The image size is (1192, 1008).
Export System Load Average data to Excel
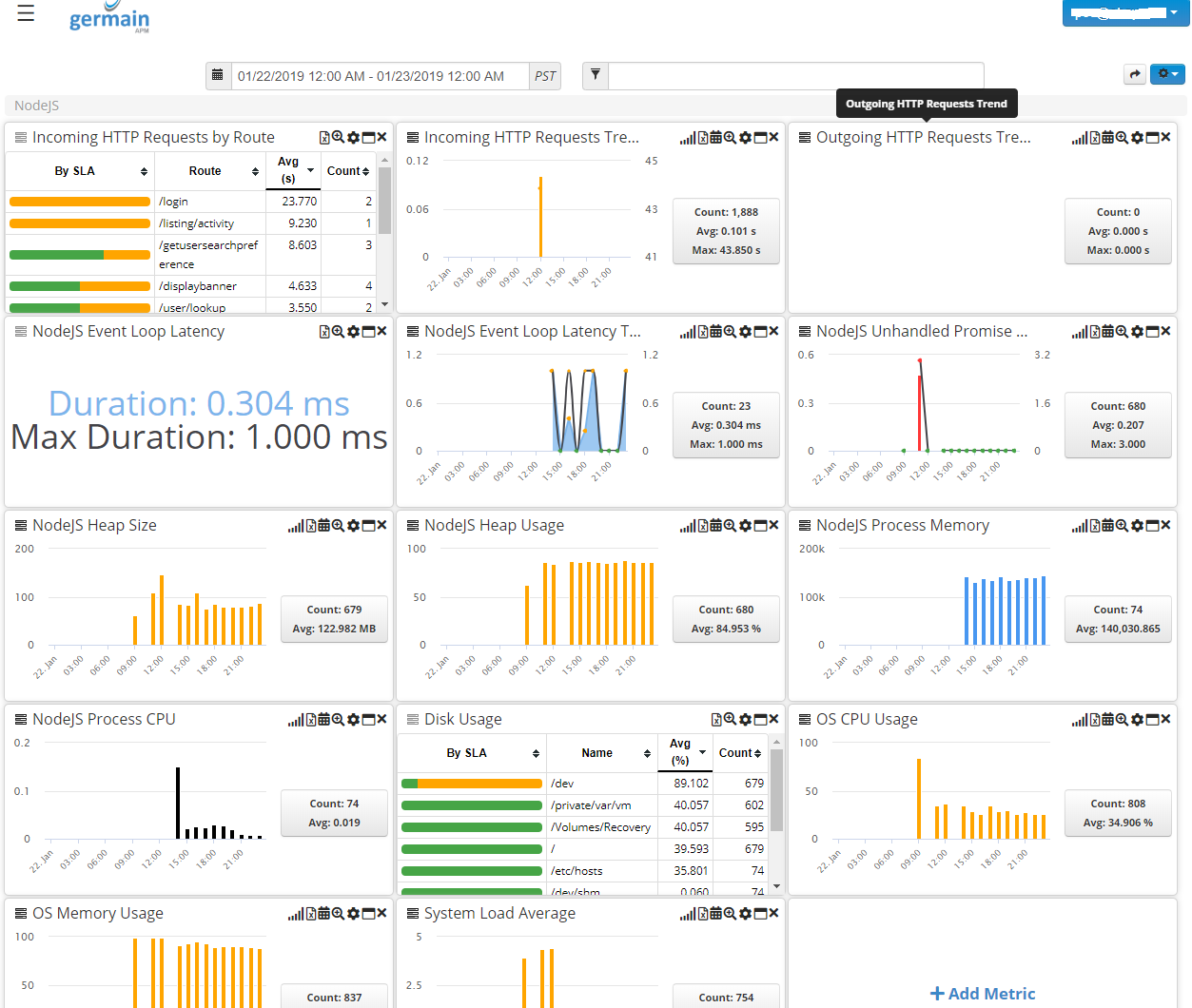[702, 913]
